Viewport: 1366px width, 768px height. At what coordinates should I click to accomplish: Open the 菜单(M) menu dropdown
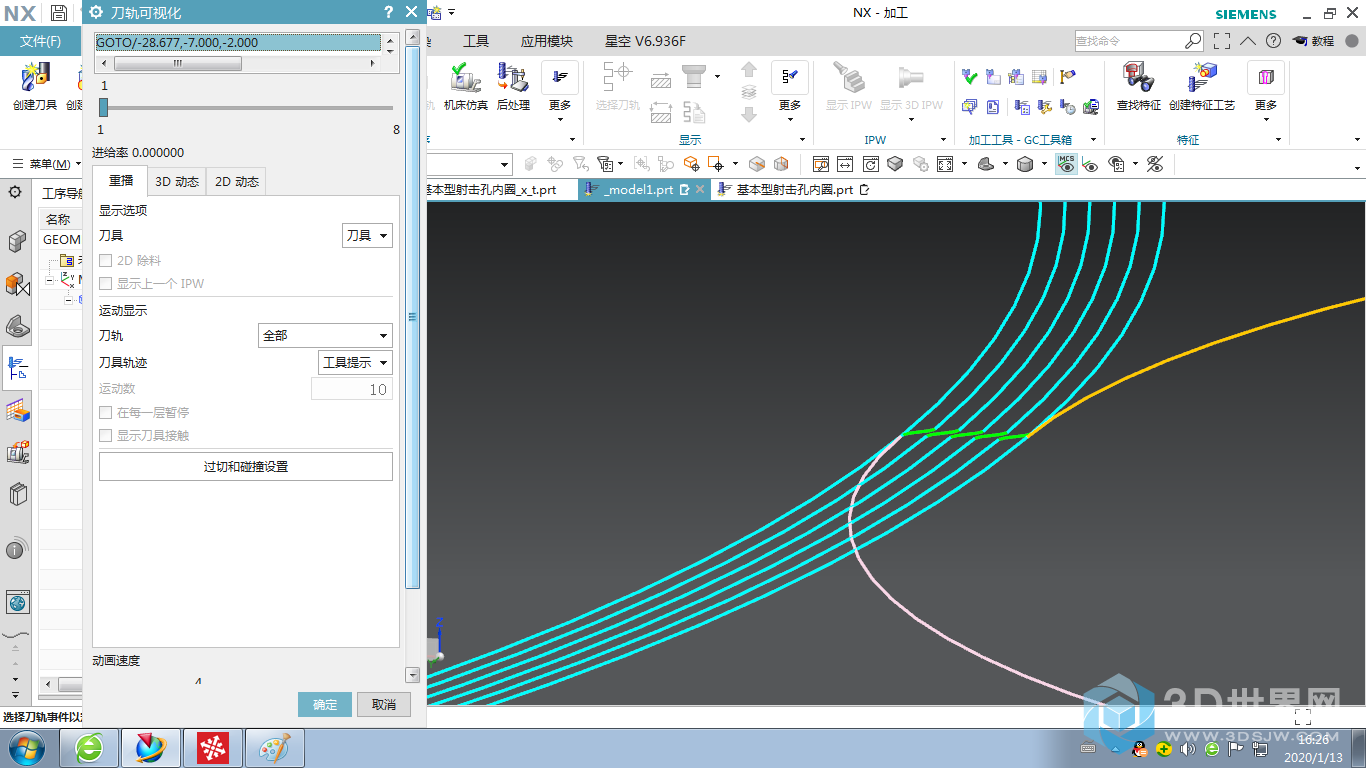tap(47, 164)
